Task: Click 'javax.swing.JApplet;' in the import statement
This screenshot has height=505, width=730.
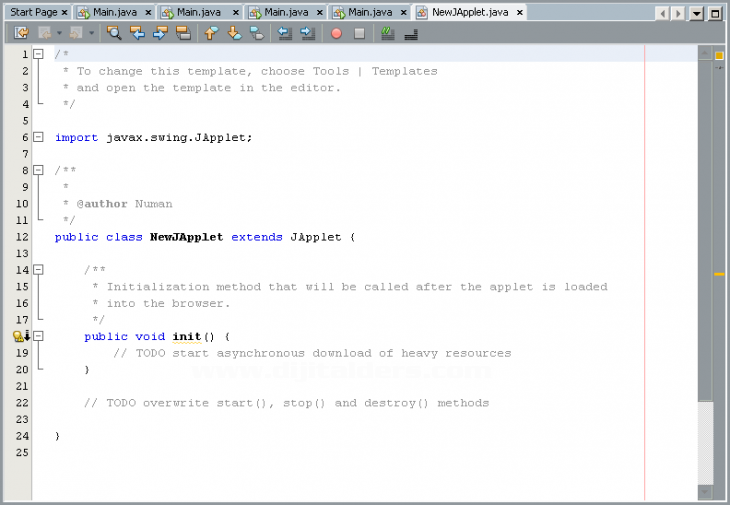Action: coord(179,137)
